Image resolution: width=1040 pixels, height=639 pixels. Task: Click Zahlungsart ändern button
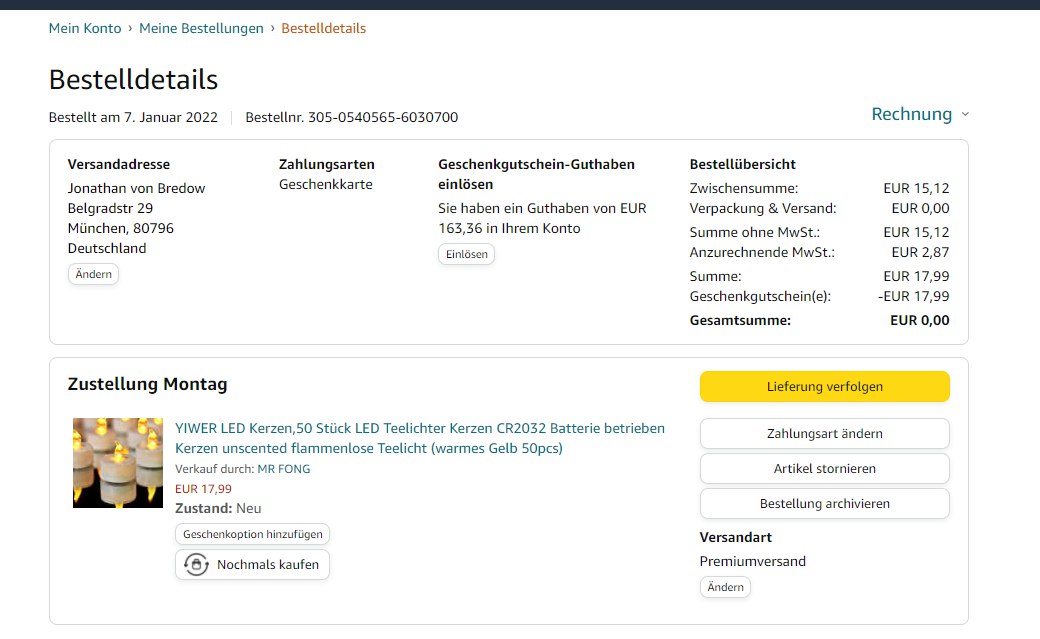[x=824, y=433]
